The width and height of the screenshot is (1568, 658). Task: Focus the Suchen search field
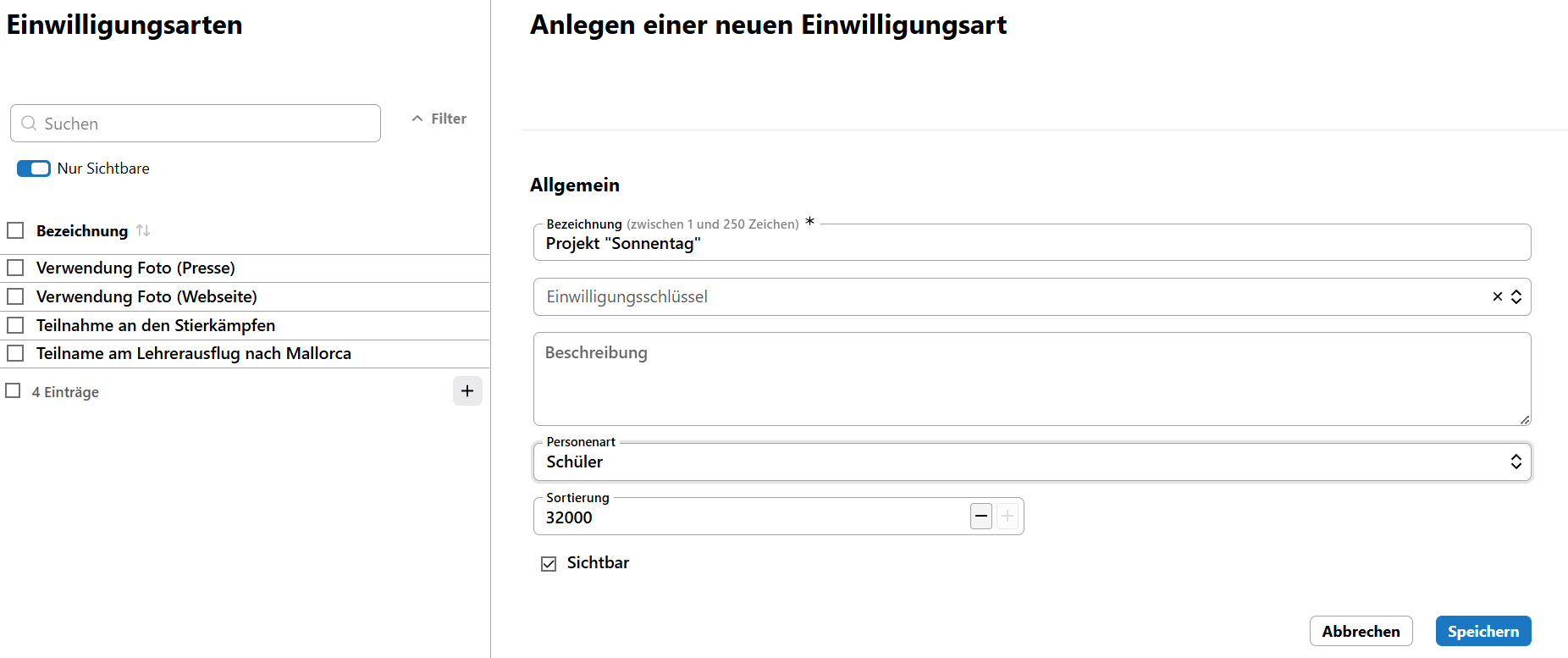203,124
